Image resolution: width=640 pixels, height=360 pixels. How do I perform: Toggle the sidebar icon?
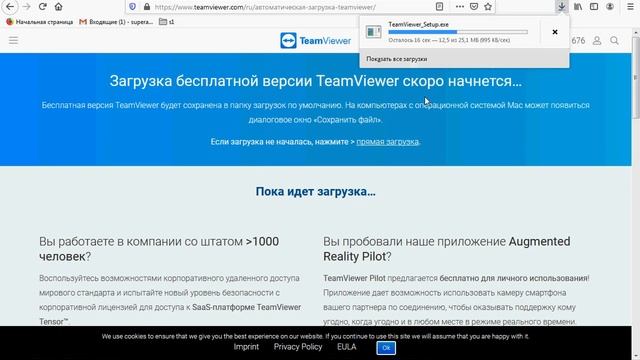[594, 7]
